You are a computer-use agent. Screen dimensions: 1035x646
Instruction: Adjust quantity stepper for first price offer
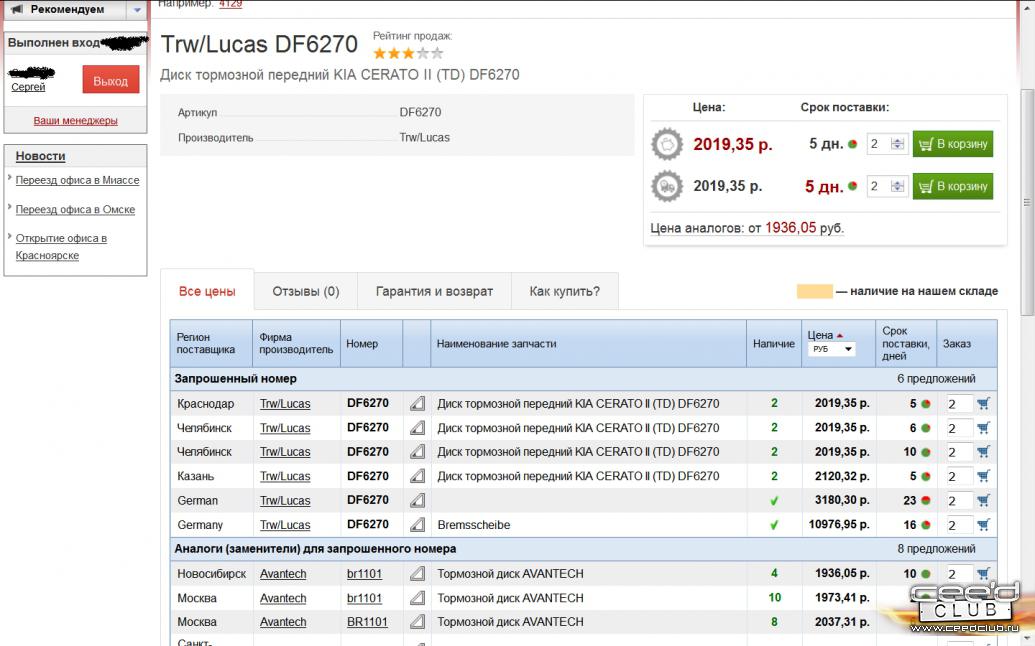click(897, 144)
